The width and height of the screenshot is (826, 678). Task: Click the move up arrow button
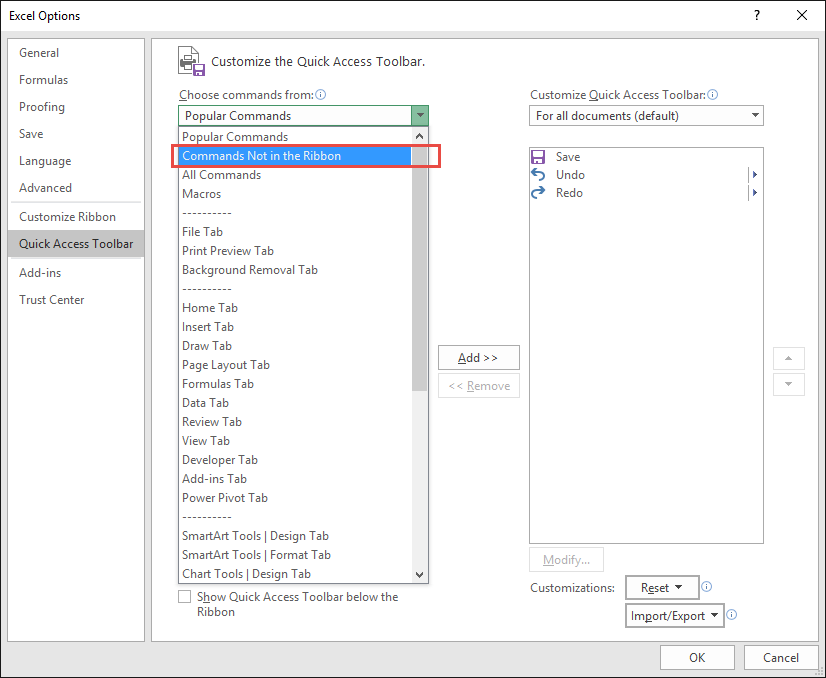pyautogui.click(x=789, y=358)
